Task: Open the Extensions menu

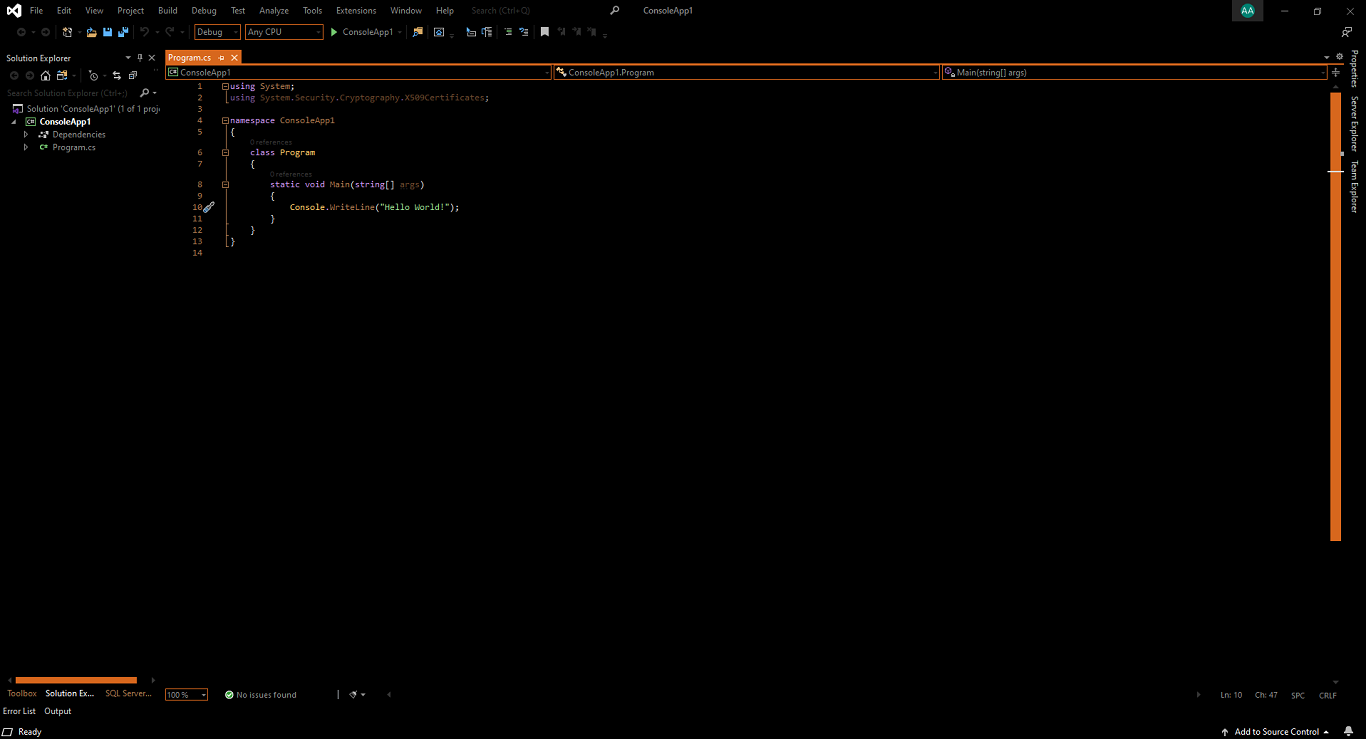Action: (356, 10)
